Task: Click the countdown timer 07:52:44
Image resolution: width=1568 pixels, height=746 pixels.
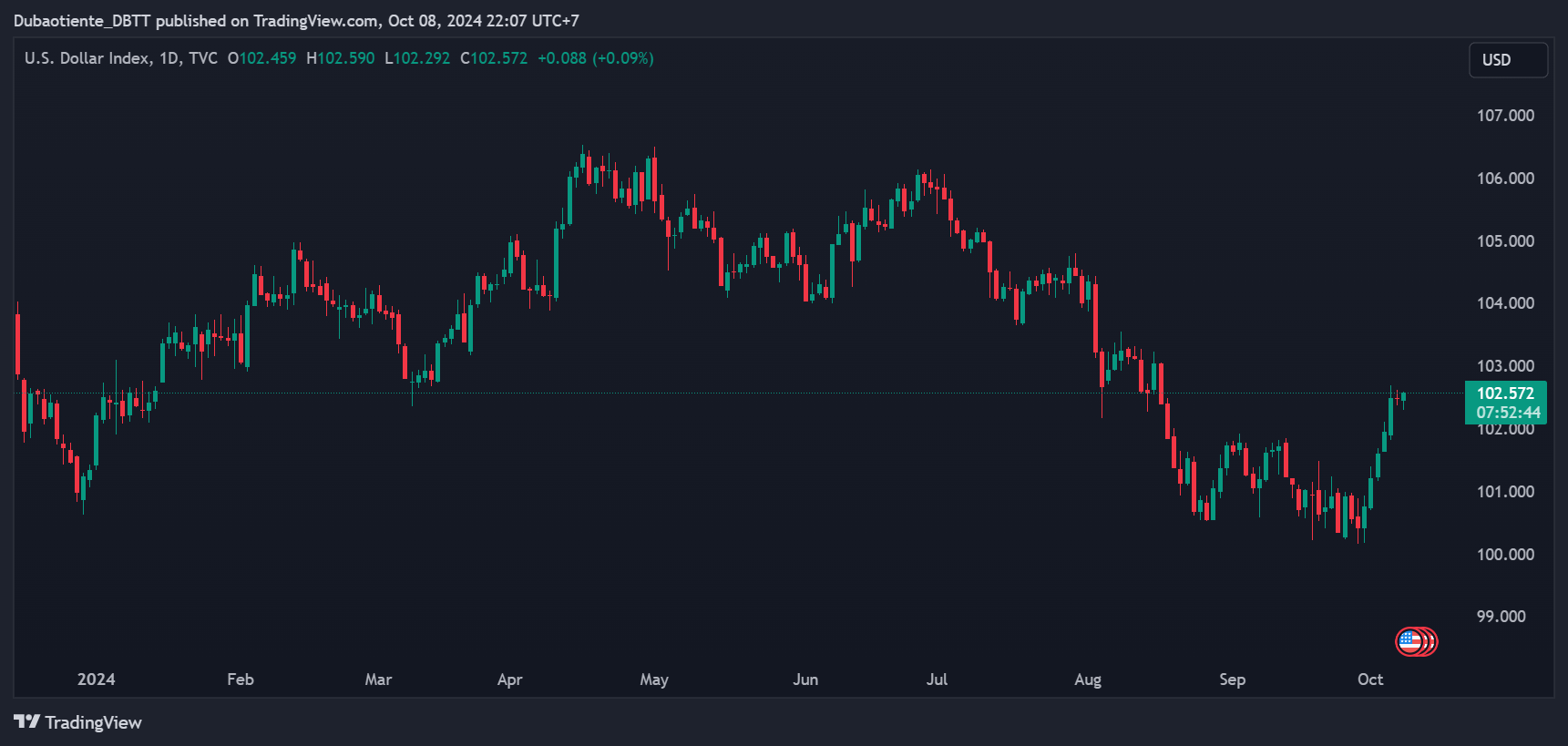Action: [1508, 413]
